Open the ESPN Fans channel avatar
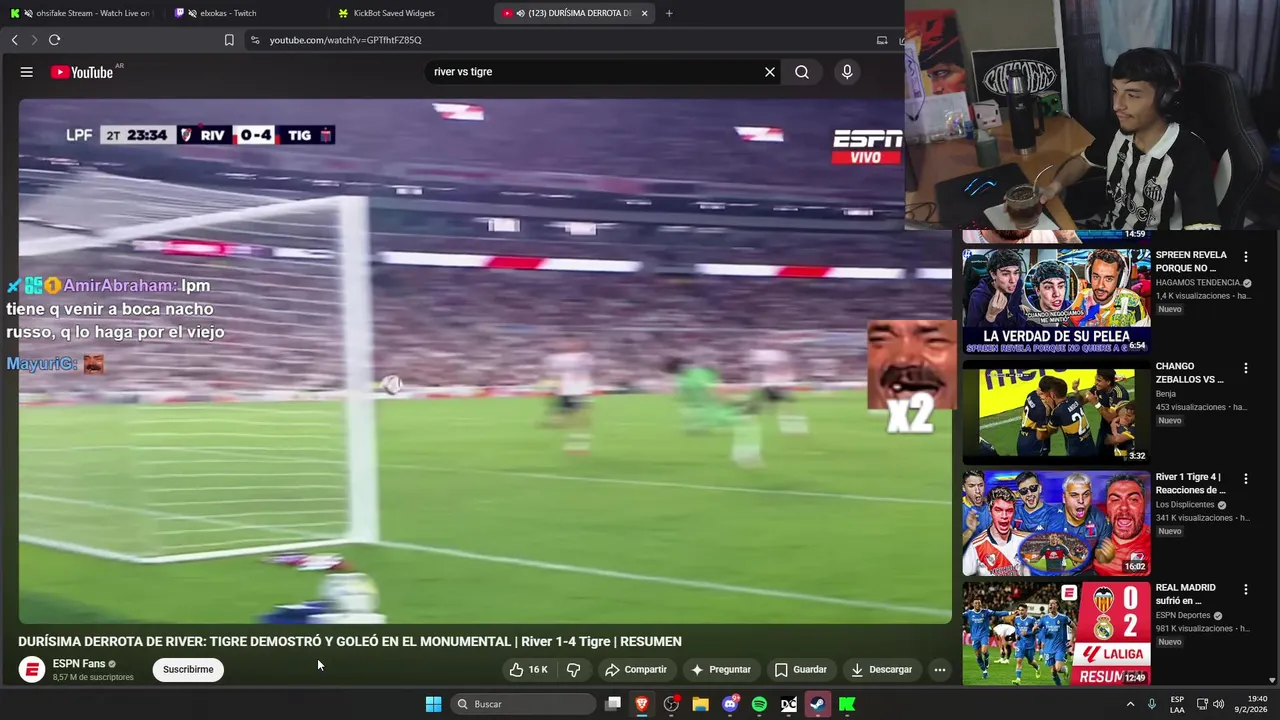Viewport: 1280px width, 720px height. pos(32,670)
